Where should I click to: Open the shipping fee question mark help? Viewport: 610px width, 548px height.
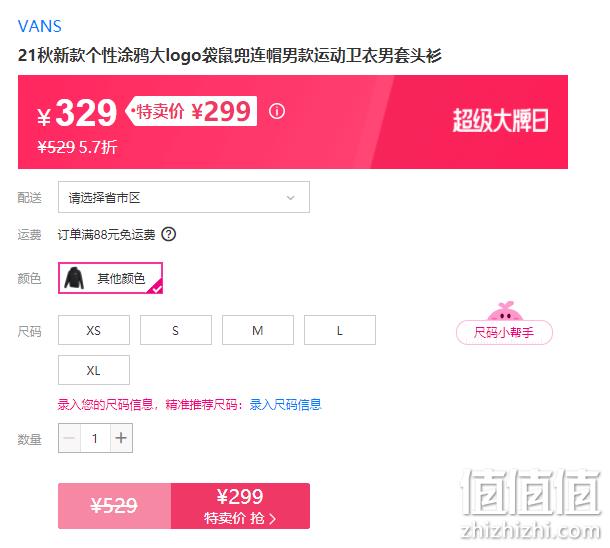(x=169, y=235)
